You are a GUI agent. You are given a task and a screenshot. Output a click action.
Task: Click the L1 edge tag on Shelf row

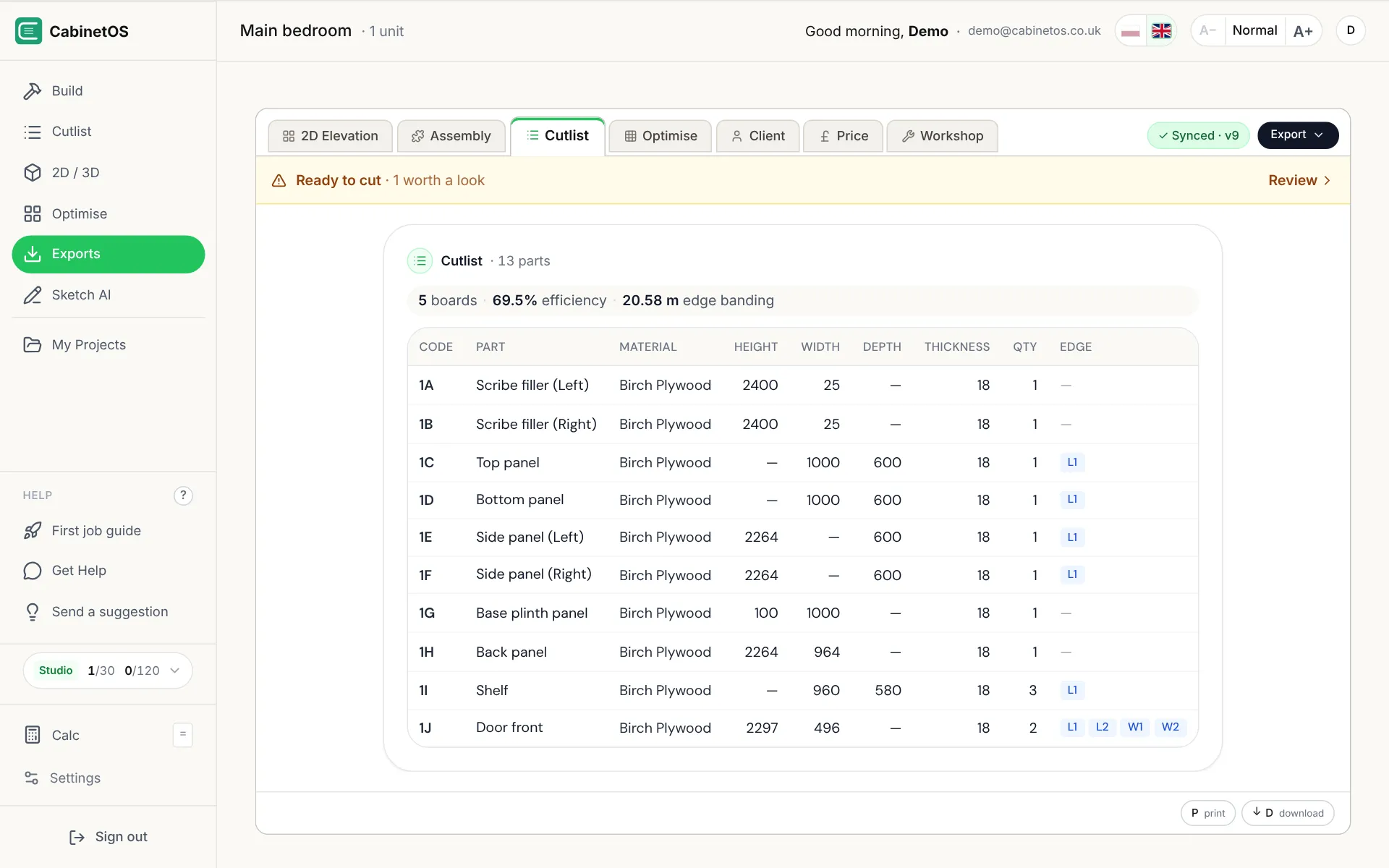click(1072, 690)
